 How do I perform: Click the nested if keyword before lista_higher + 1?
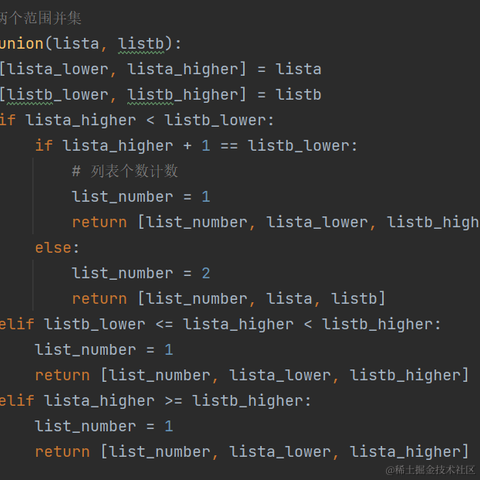click(44, 146)
